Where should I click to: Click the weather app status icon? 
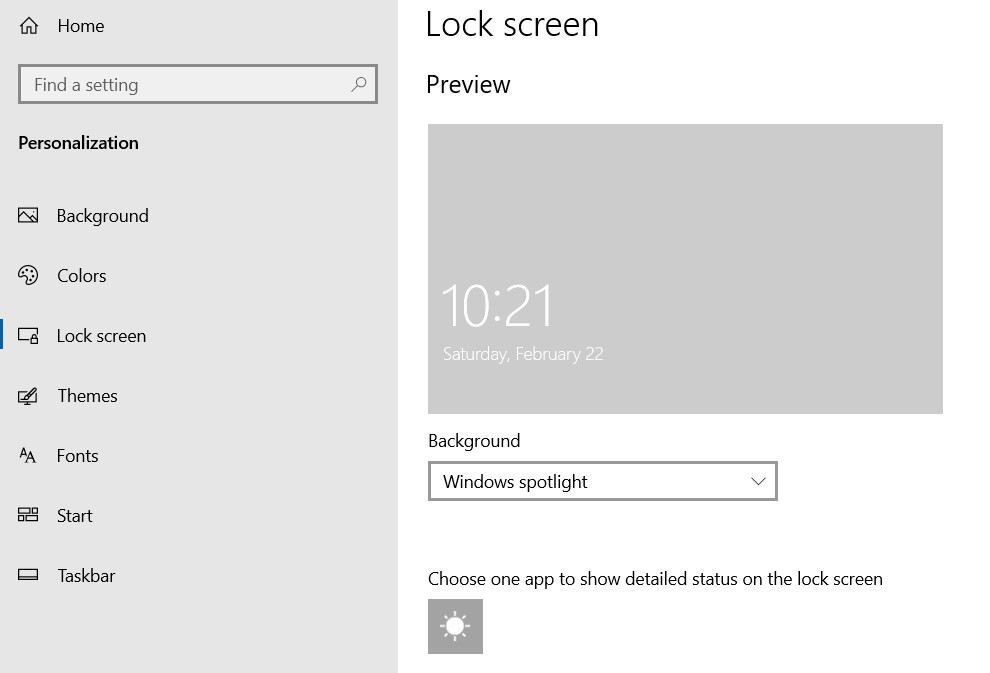tap(455, 626)
